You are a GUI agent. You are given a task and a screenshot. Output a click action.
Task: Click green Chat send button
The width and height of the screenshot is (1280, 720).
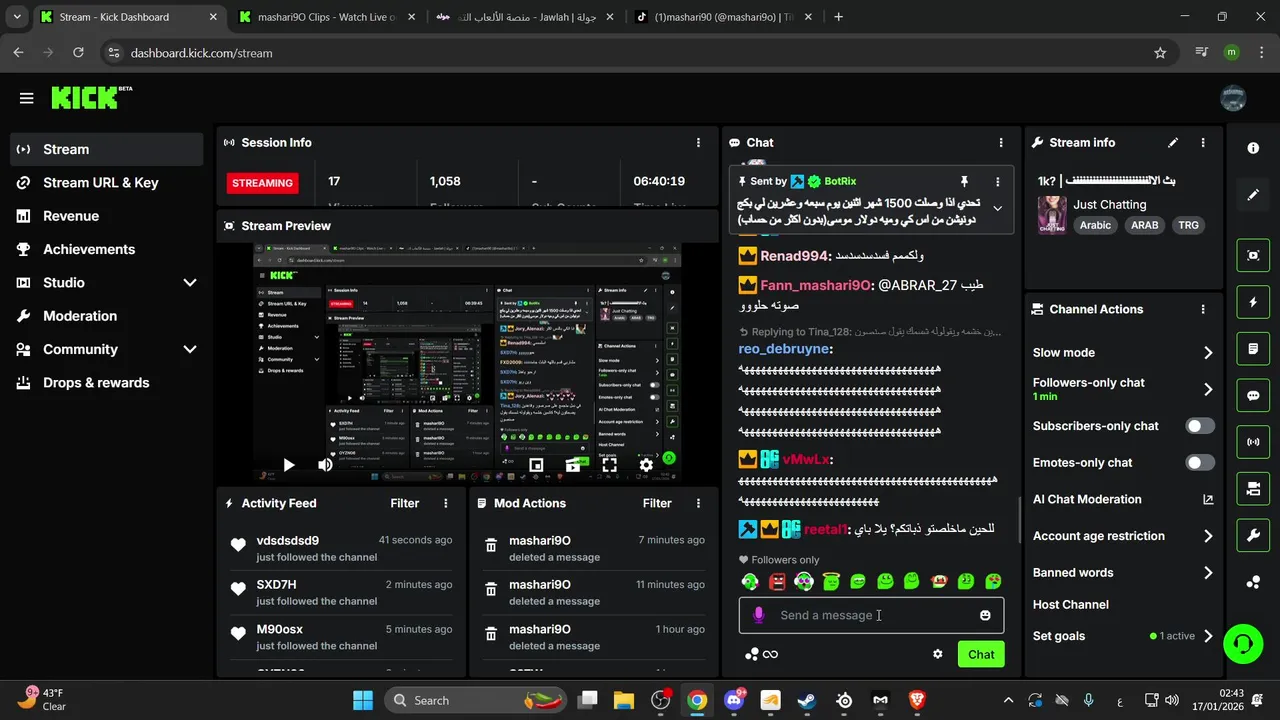point(981,654)
